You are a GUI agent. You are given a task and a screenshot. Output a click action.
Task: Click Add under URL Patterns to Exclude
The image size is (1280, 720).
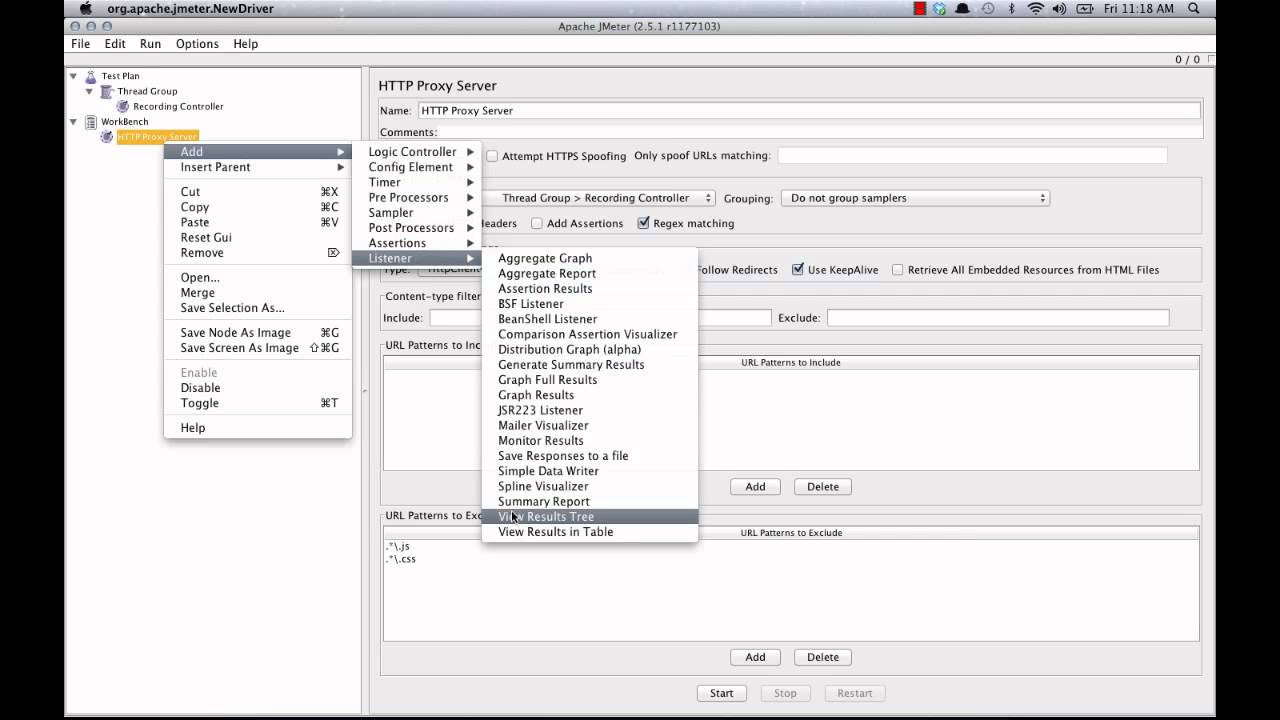[755, 657]
